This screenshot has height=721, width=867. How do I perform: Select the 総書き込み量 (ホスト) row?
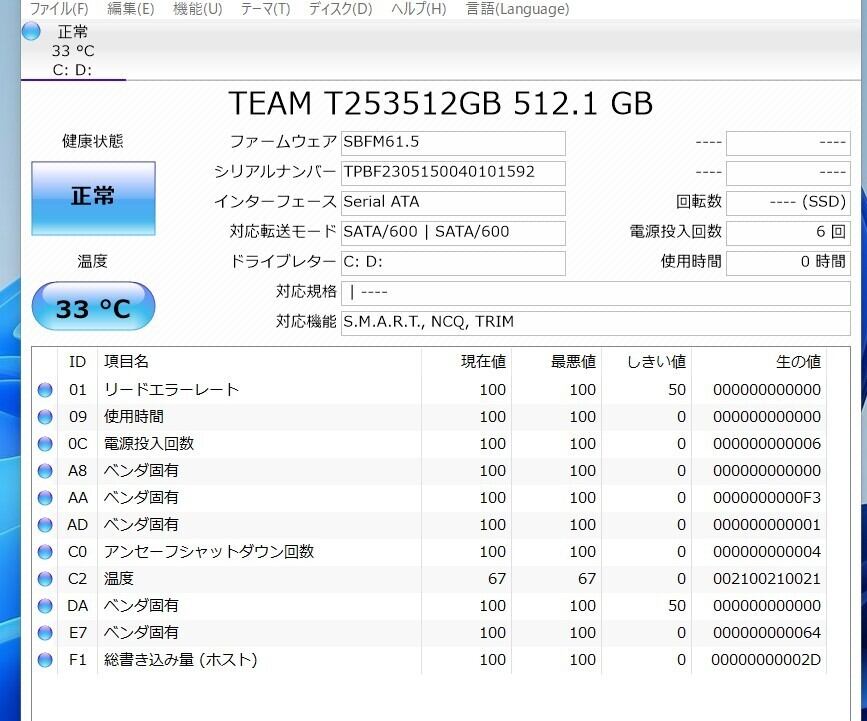point(429,660)
